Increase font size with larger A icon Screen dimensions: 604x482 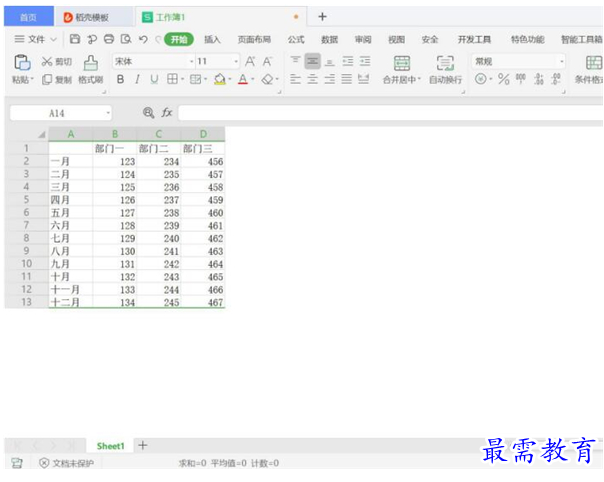click(250, 61)
